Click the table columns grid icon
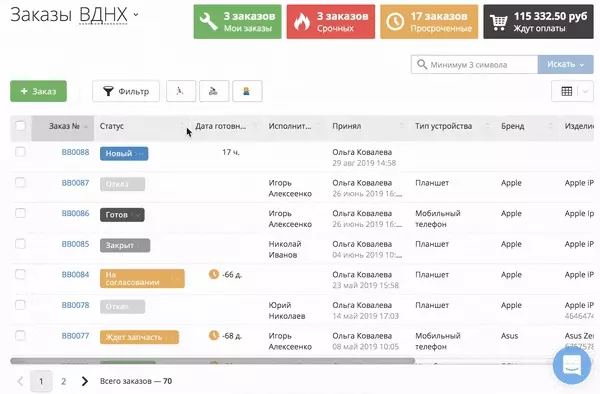The width and height of the screenshot is (600, 394). click(567, 91)
